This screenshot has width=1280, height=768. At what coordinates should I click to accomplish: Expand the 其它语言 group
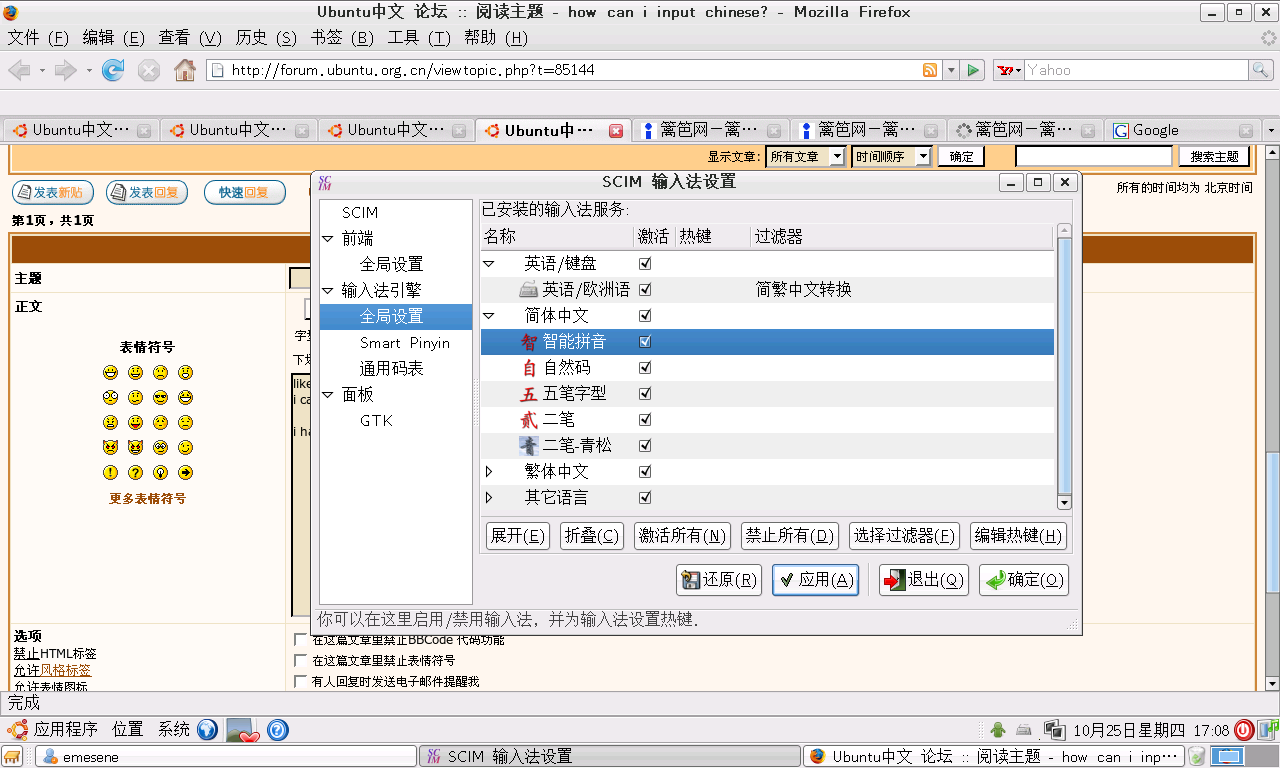pyautogui.click(x=489, y=498)
